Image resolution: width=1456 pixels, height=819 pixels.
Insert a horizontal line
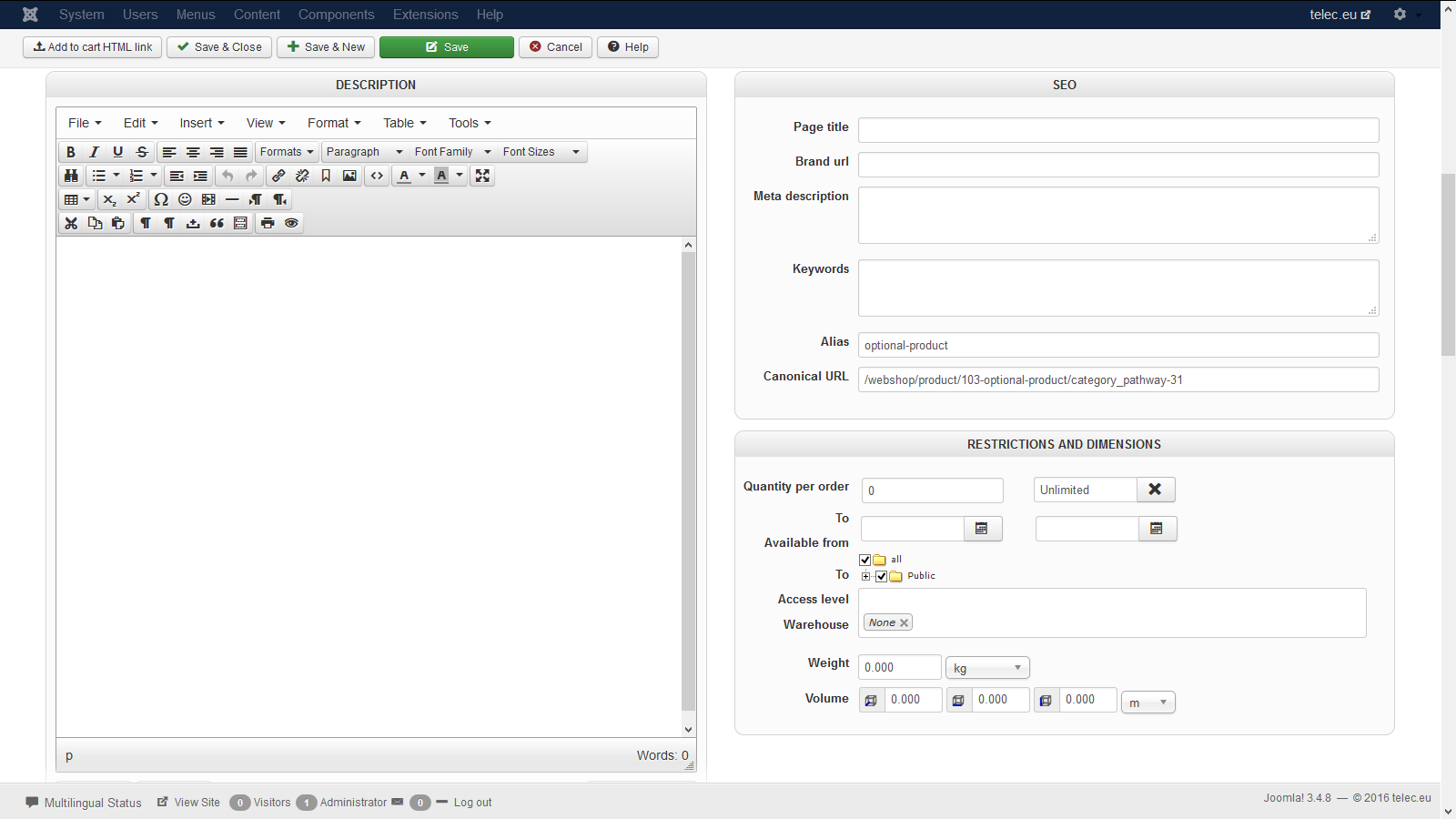(x=232, y=199)
